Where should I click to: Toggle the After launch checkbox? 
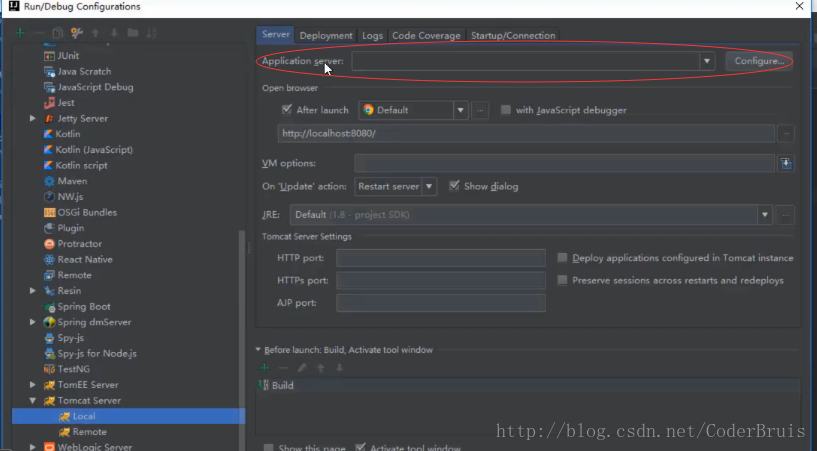[x=287, y=109]
